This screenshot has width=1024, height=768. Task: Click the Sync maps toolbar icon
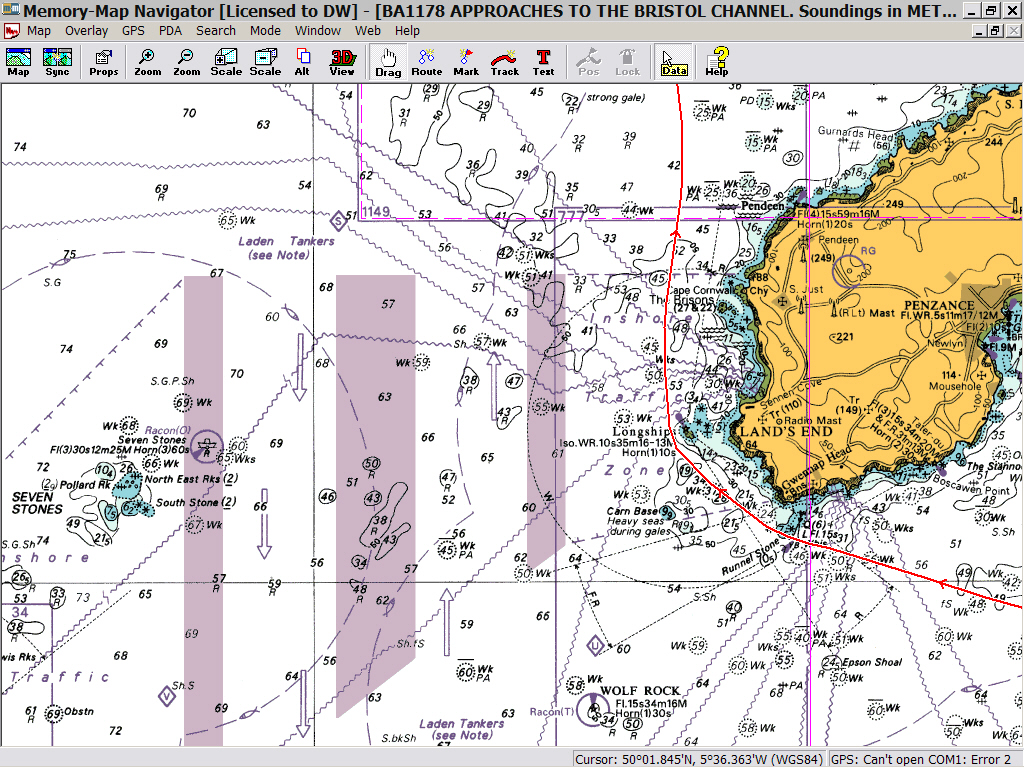(57, 62)
